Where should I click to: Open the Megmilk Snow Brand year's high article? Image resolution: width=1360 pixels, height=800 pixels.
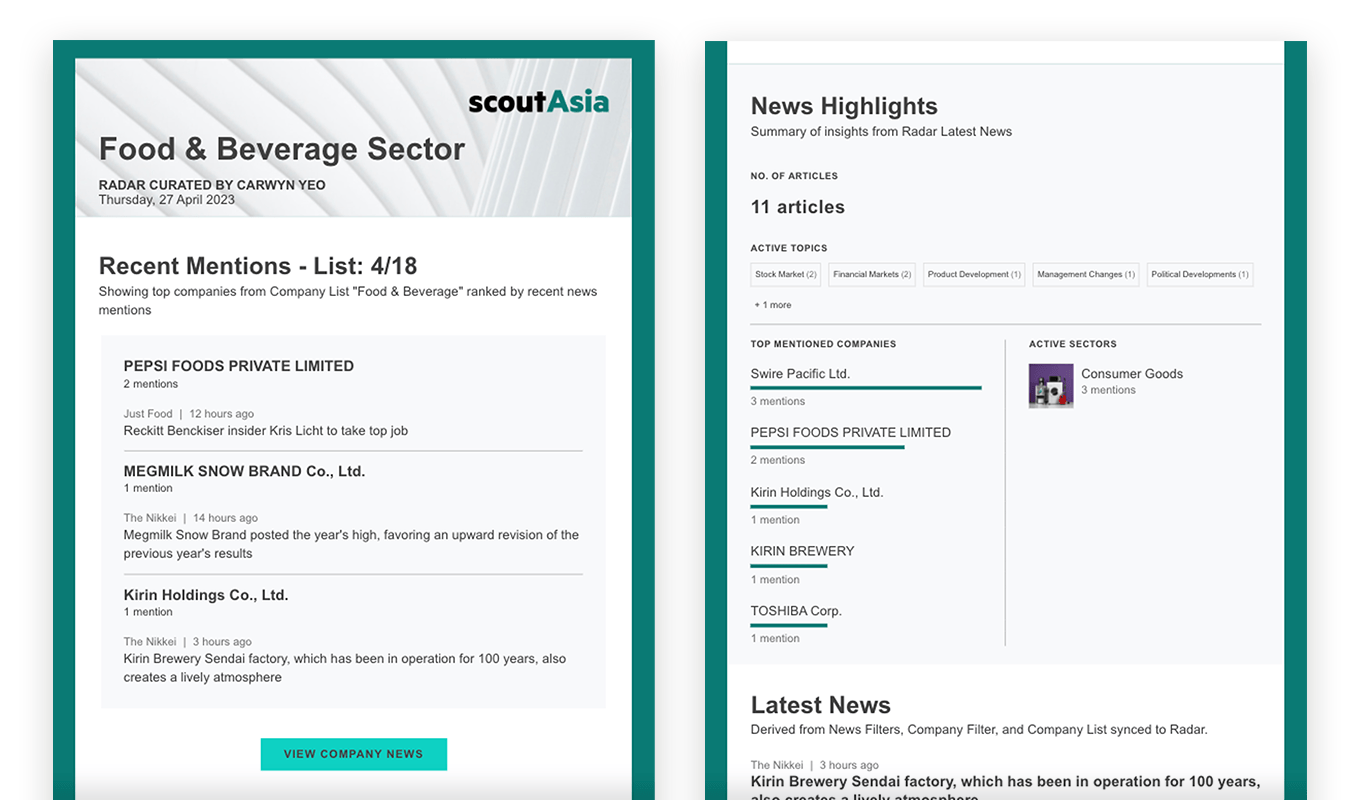click(351, 544)
